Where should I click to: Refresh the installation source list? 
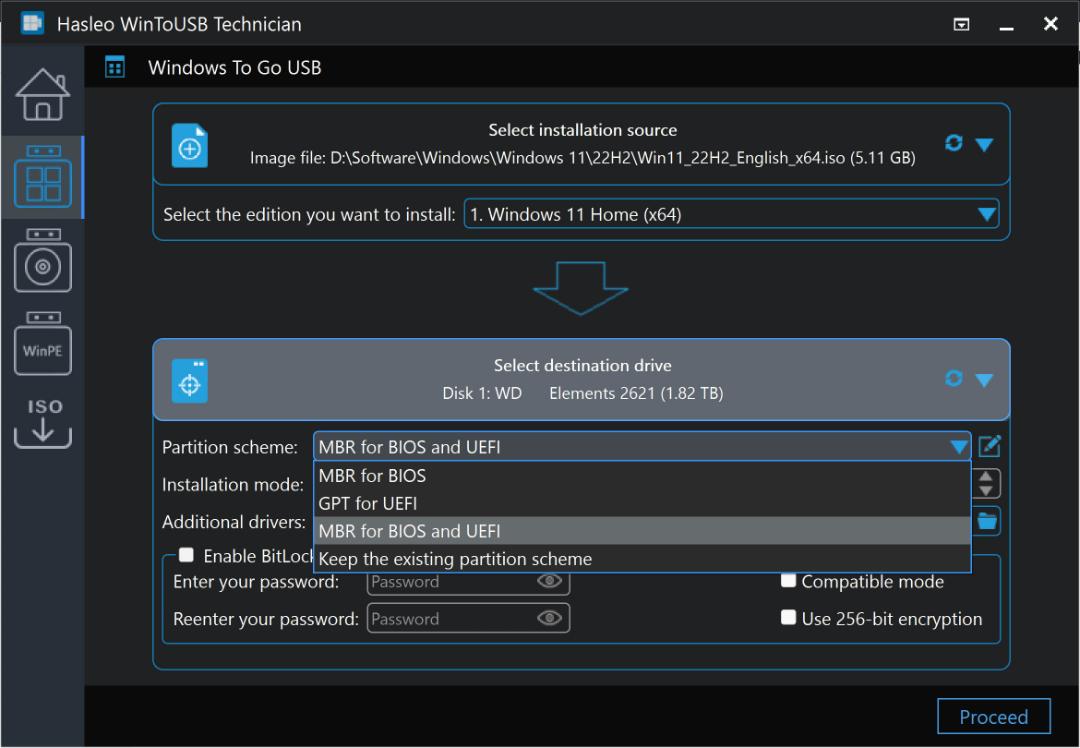pyautogui.click(x=953, y=143)
